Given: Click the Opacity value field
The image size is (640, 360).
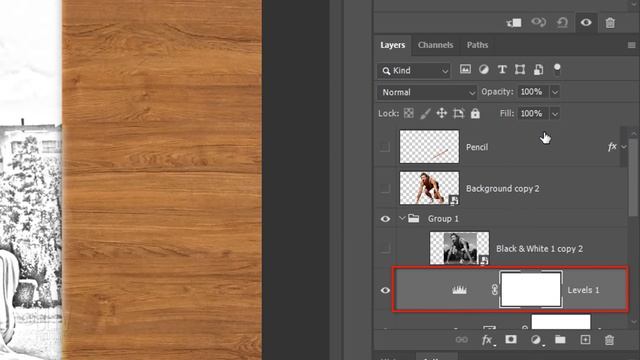Looking at the screenshot, I should (x=533, y=92).
